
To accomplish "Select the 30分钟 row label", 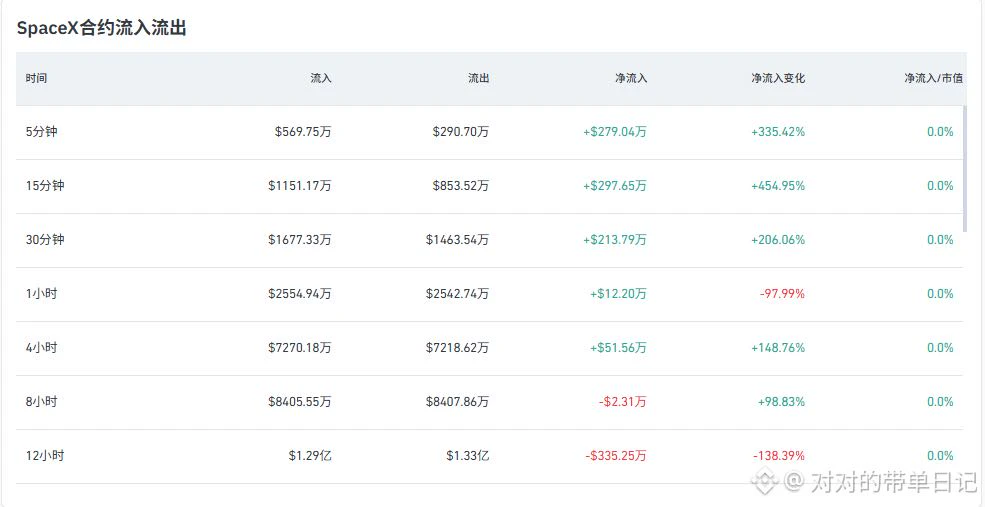I will 45,240.
